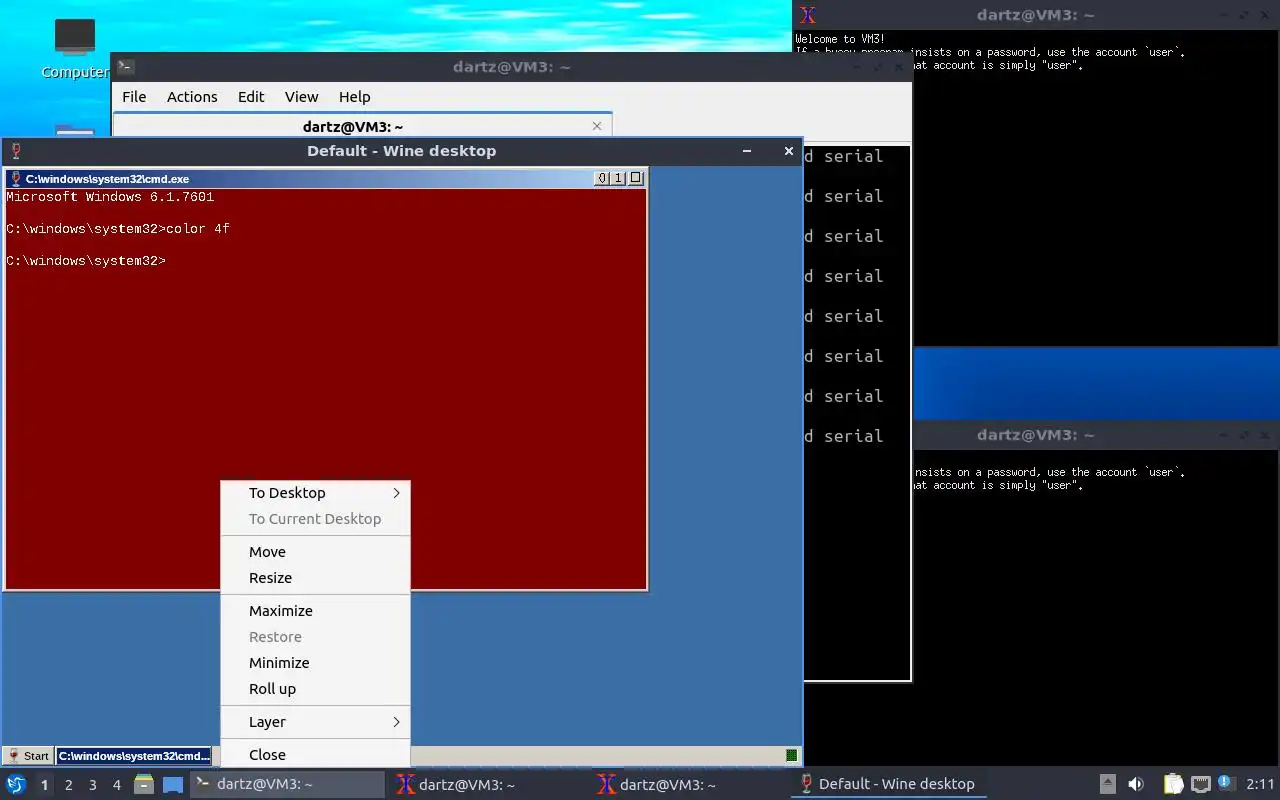This screenshot has width=1280, height=800.
Task: Expand the To Desktop submenu
Action: tap(315, 493)
